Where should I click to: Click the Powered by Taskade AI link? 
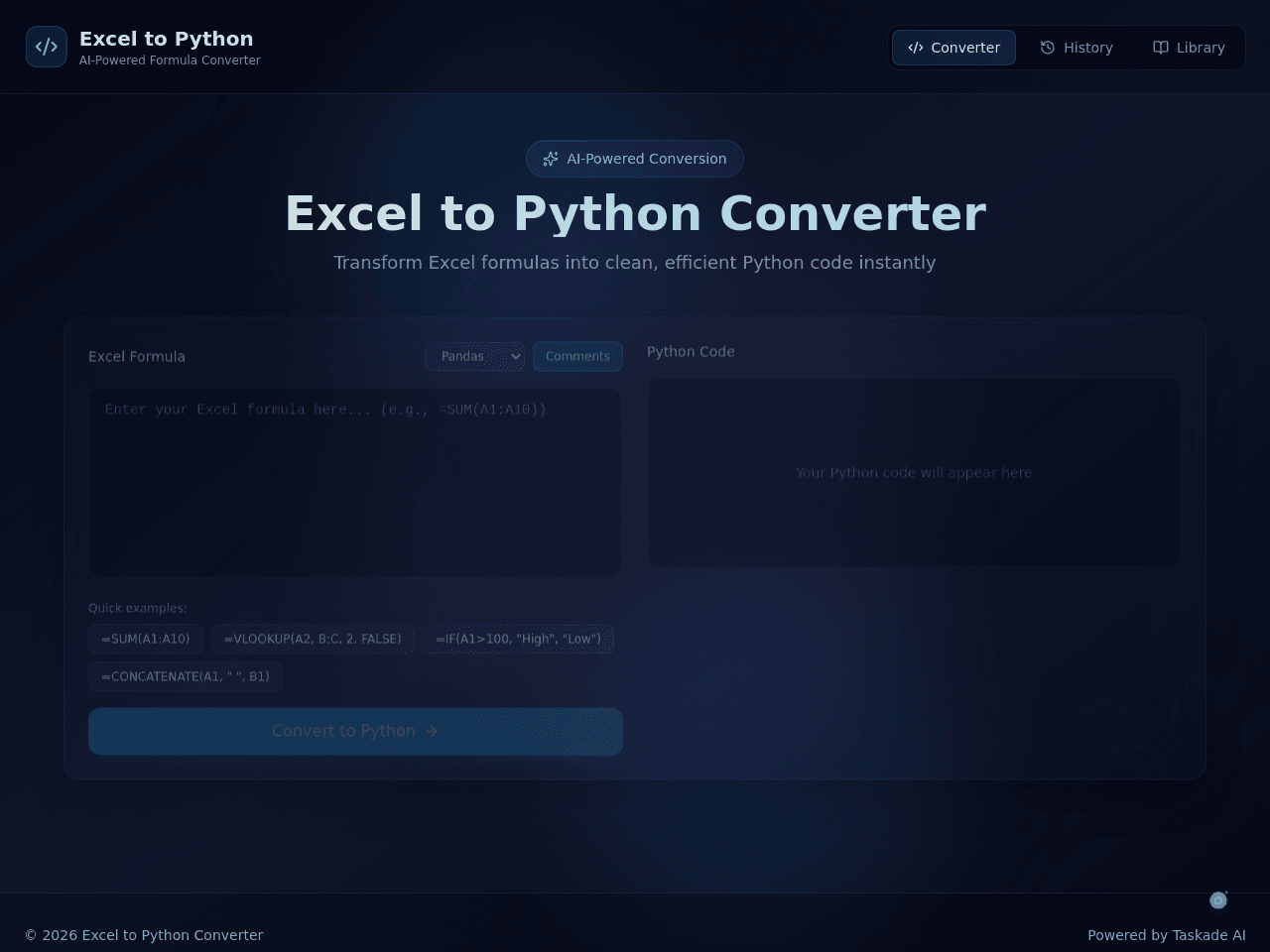point(1167,935)
